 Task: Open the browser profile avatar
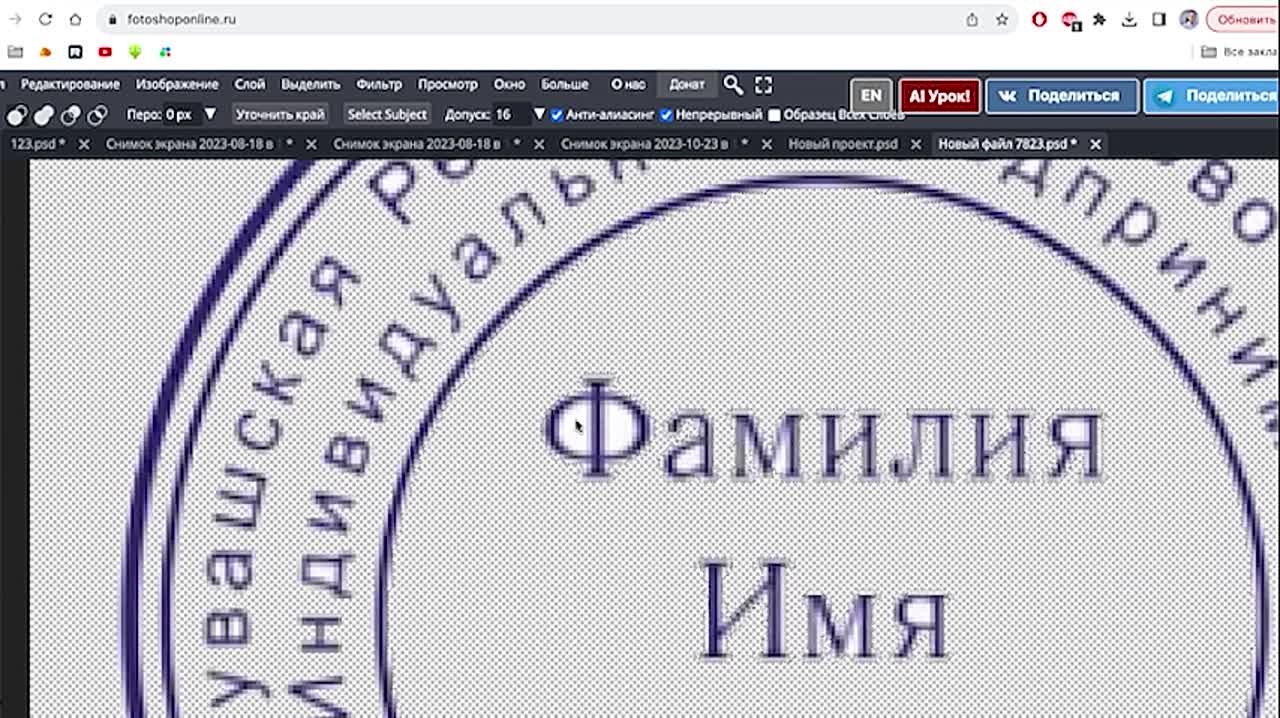tap(1189, 19)
